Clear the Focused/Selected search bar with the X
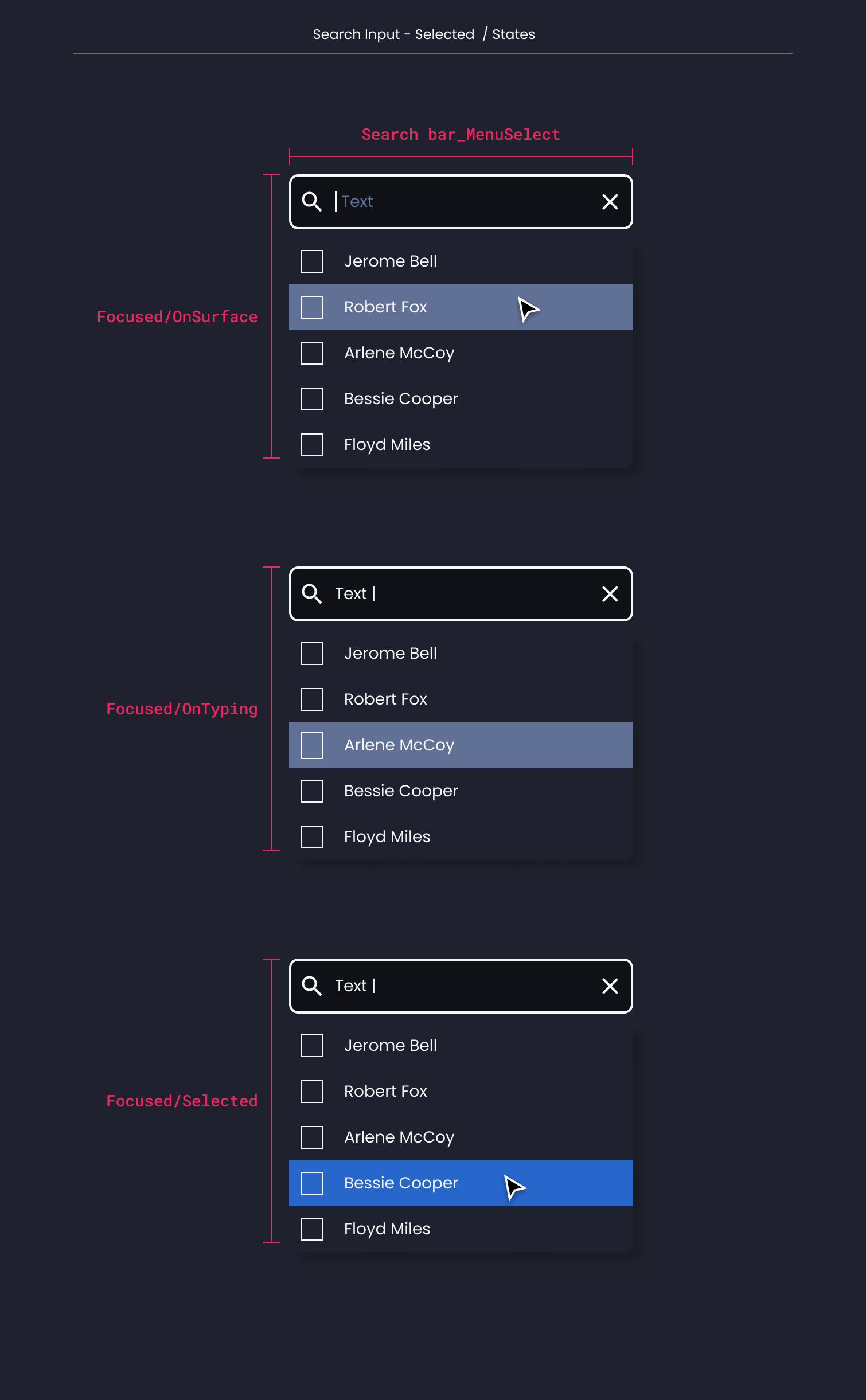 tap(610, 986)
